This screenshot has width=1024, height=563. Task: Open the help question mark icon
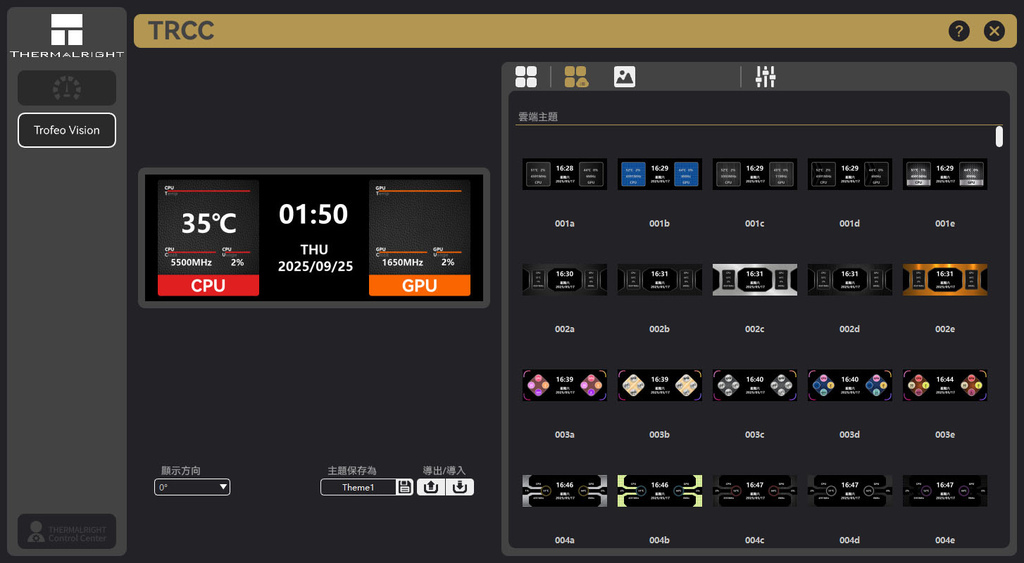point(959,31)
